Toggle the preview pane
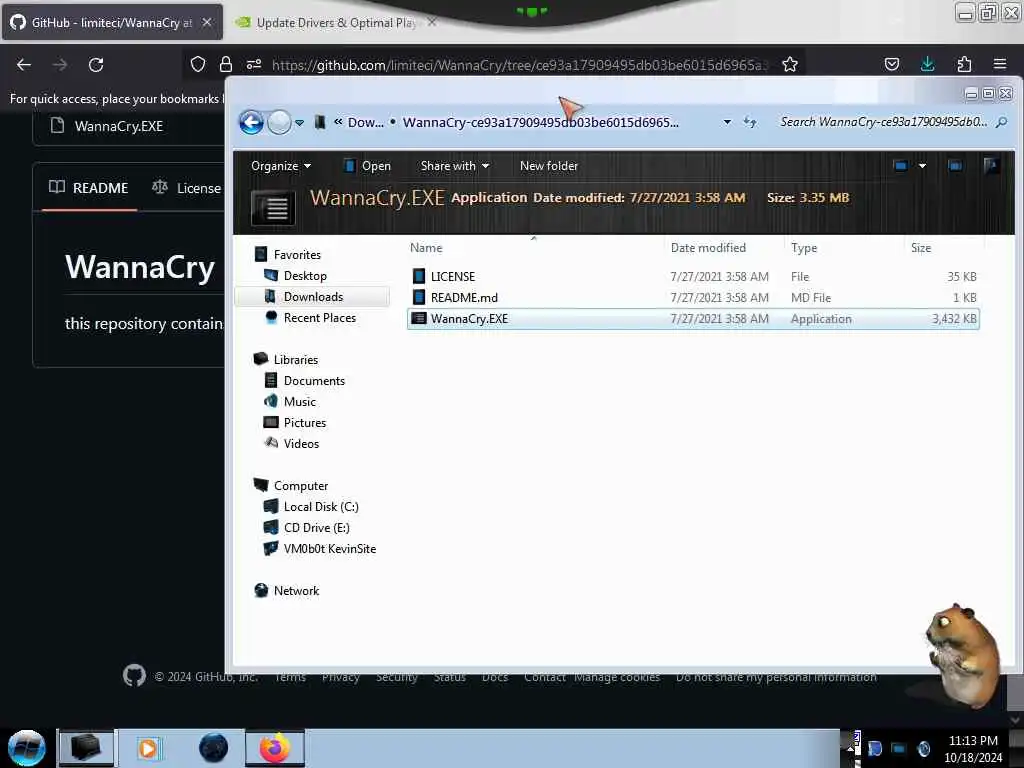 tap(955, 166)
